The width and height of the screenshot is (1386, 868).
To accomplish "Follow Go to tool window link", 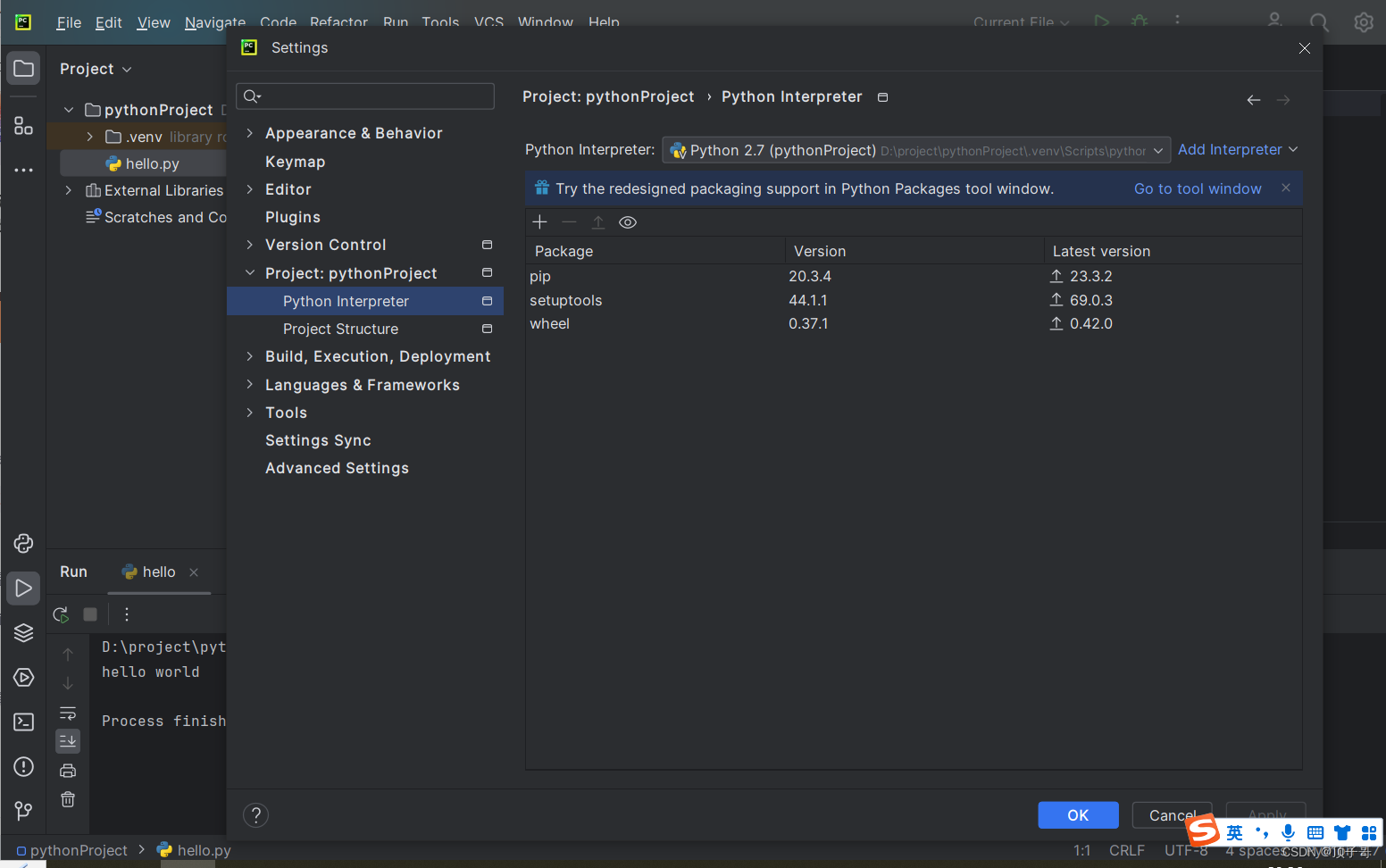I will [x=1198, y=188].
